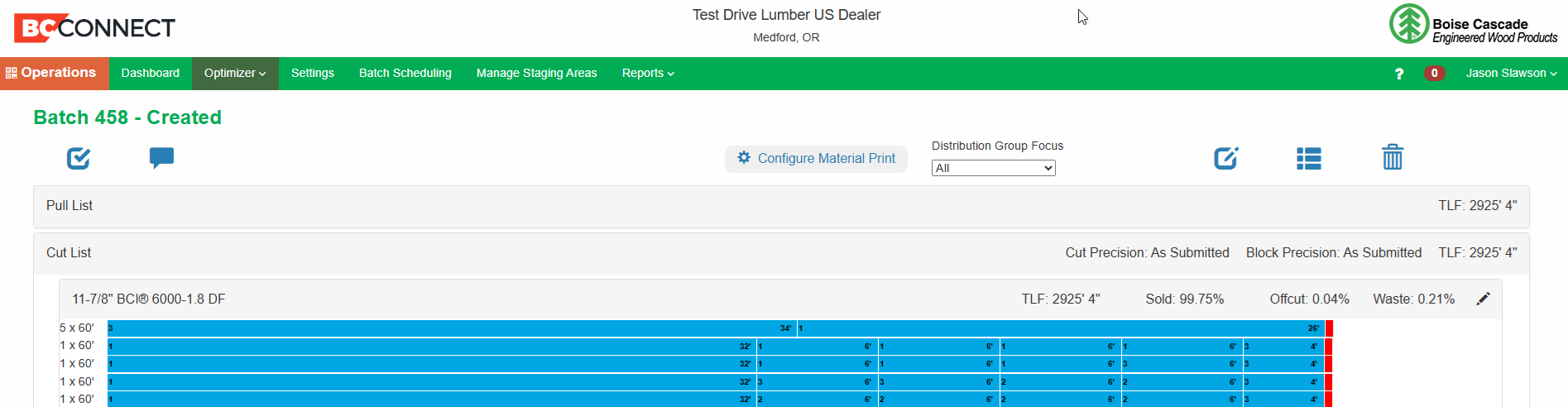The image size is (1568, 407).
Task: Click the Waste: 0.21% value
Action: [1414, 299]
